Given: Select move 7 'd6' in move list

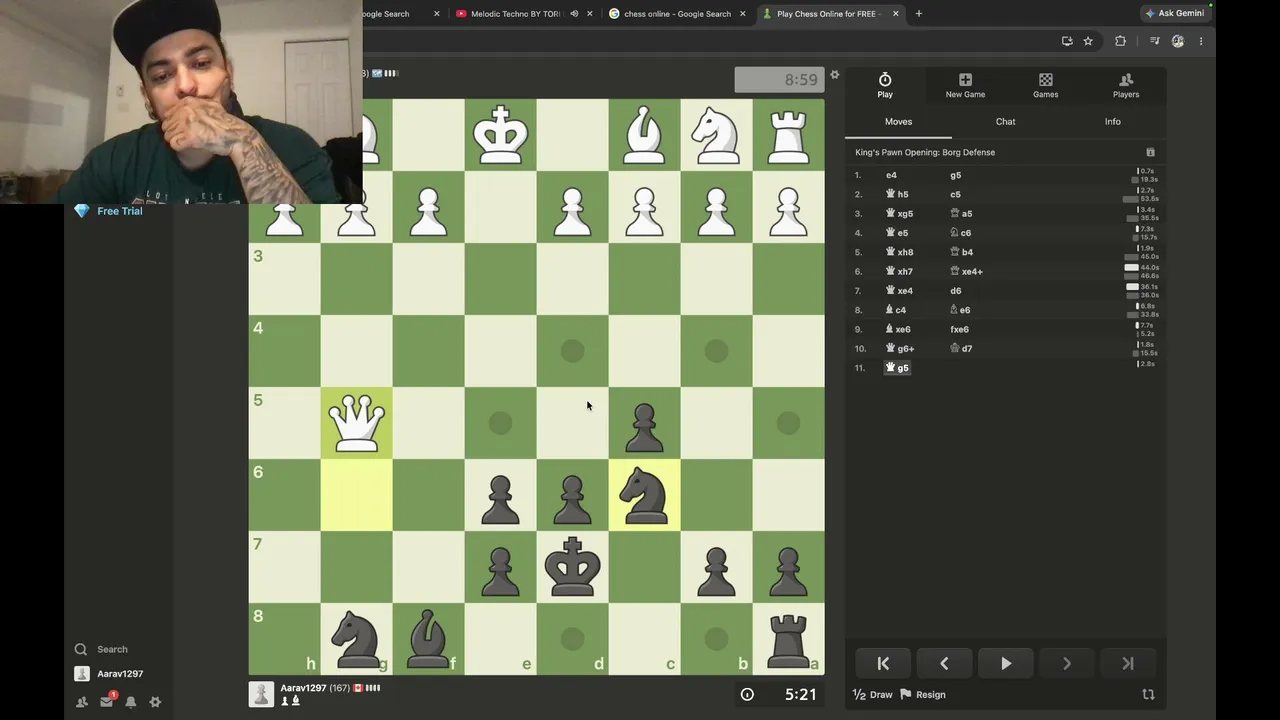Looking at the screenshot, I should click(x=955, y=291).
